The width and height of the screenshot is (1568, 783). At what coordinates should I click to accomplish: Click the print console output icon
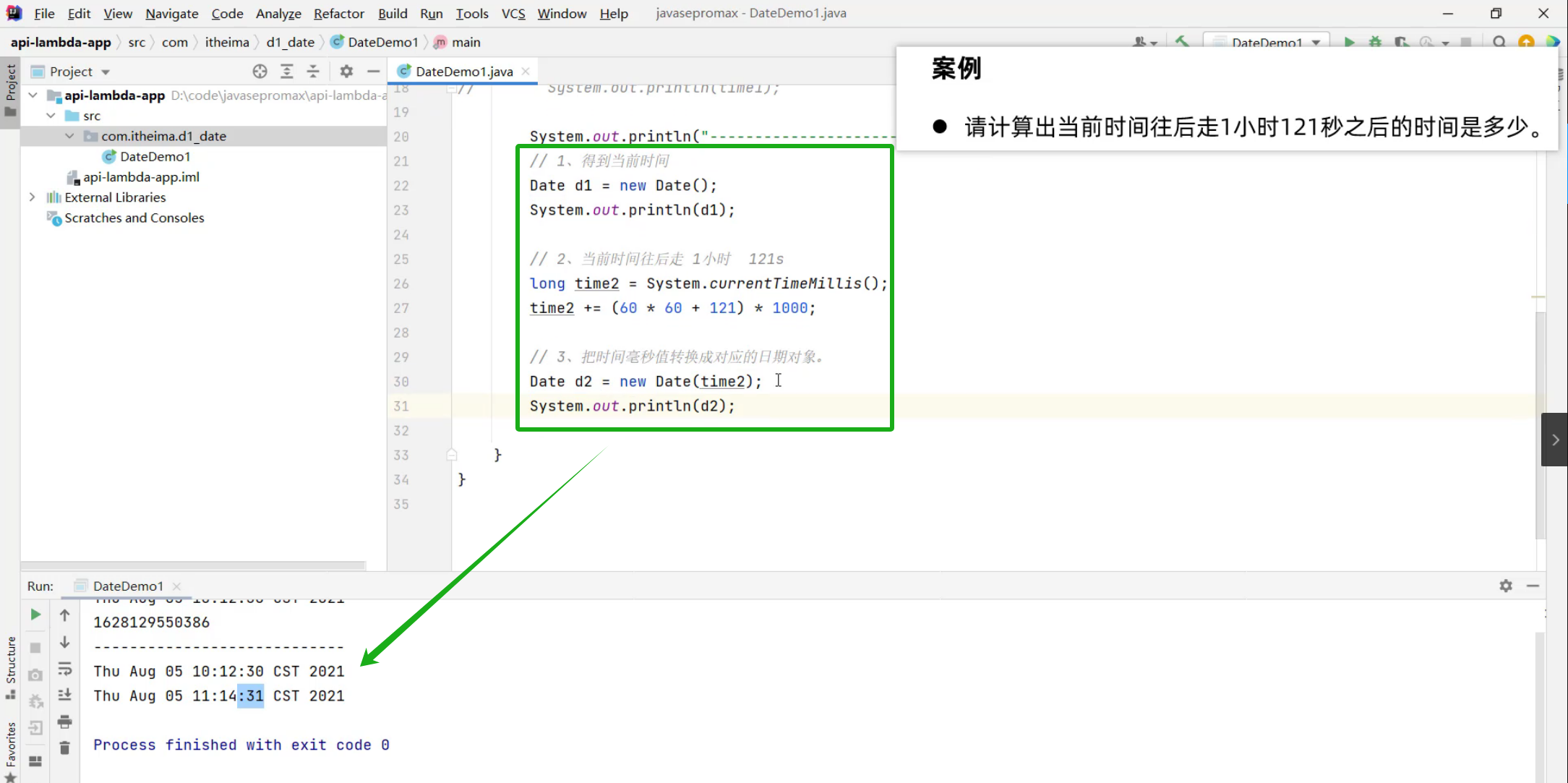pyautogui.click(x=65, y=722)
